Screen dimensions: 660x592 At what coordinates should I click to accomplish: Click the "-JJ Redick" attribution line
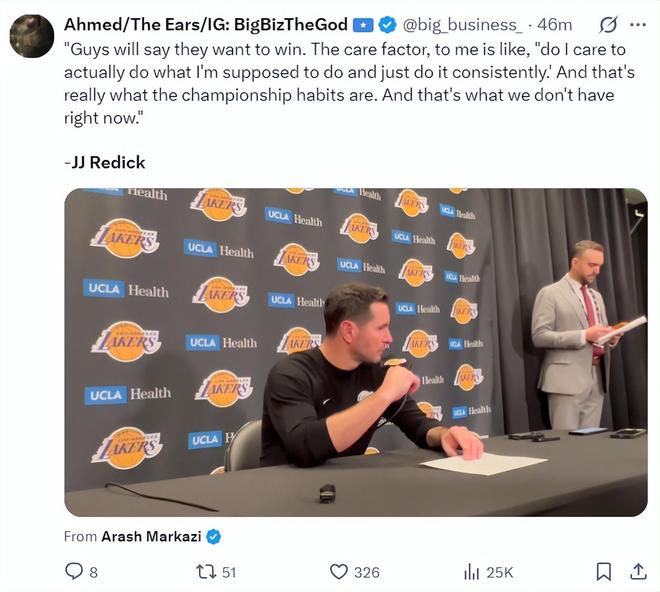pyautogui.click(x=104, y=162)
